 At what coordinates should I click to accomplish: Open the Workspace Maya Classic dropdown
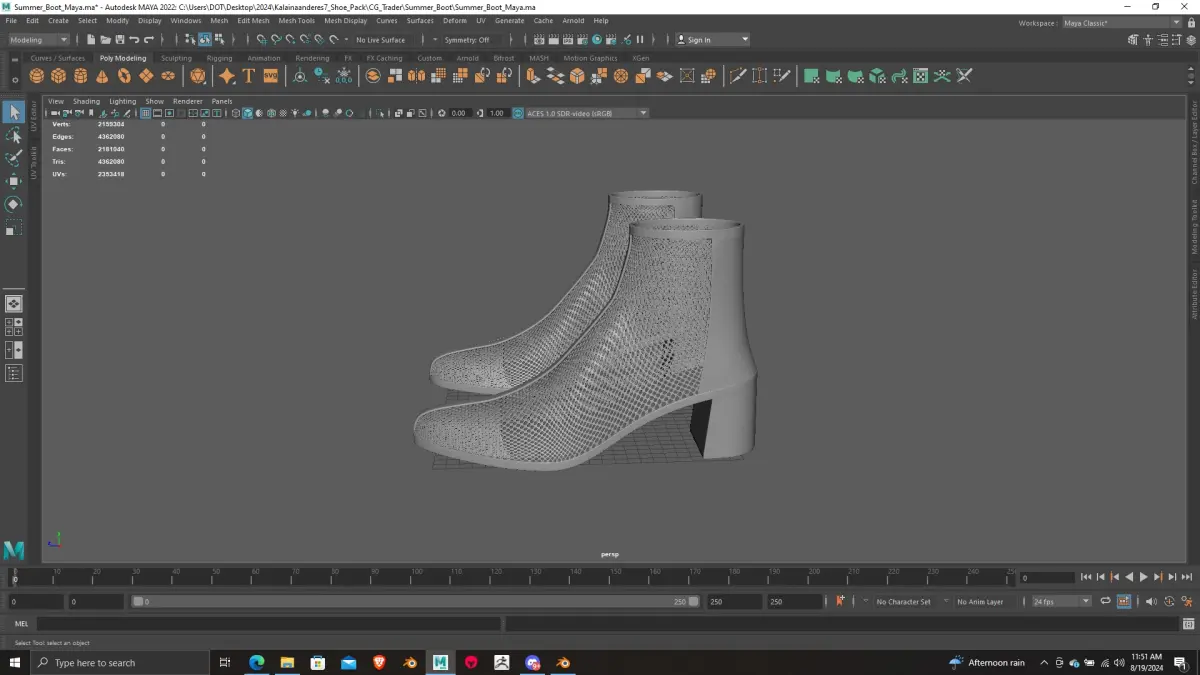pyautogui.click(x=1119, y=22)
